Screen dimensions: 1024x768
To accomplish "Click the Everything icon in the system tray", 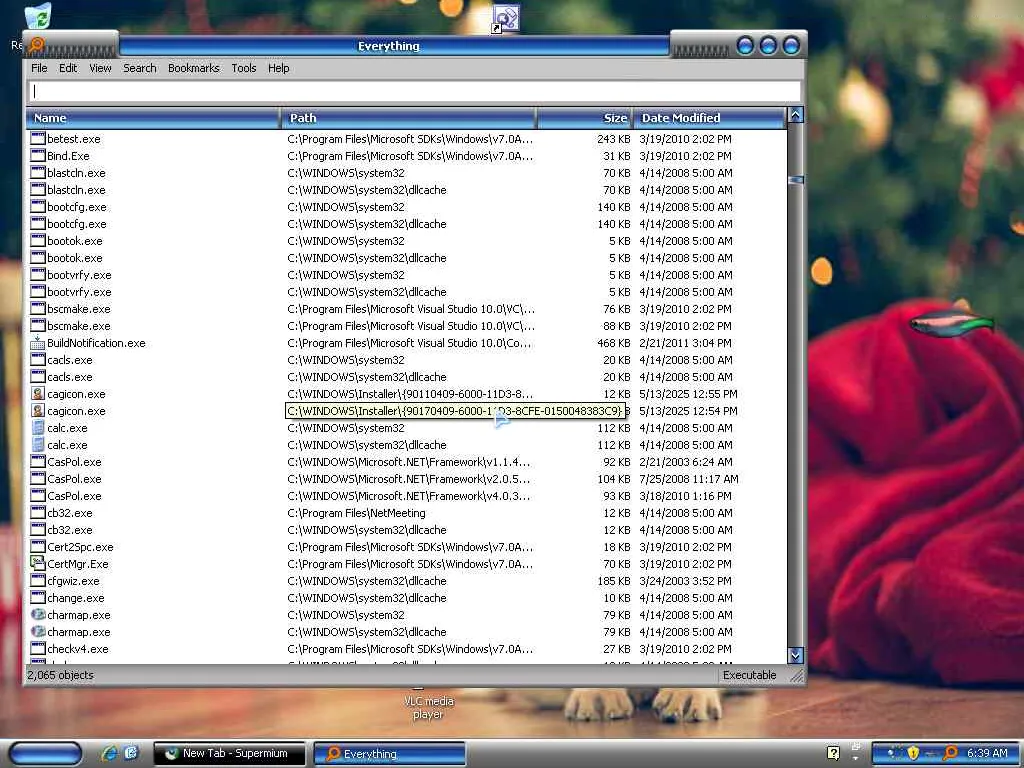I will coord(950,753).
